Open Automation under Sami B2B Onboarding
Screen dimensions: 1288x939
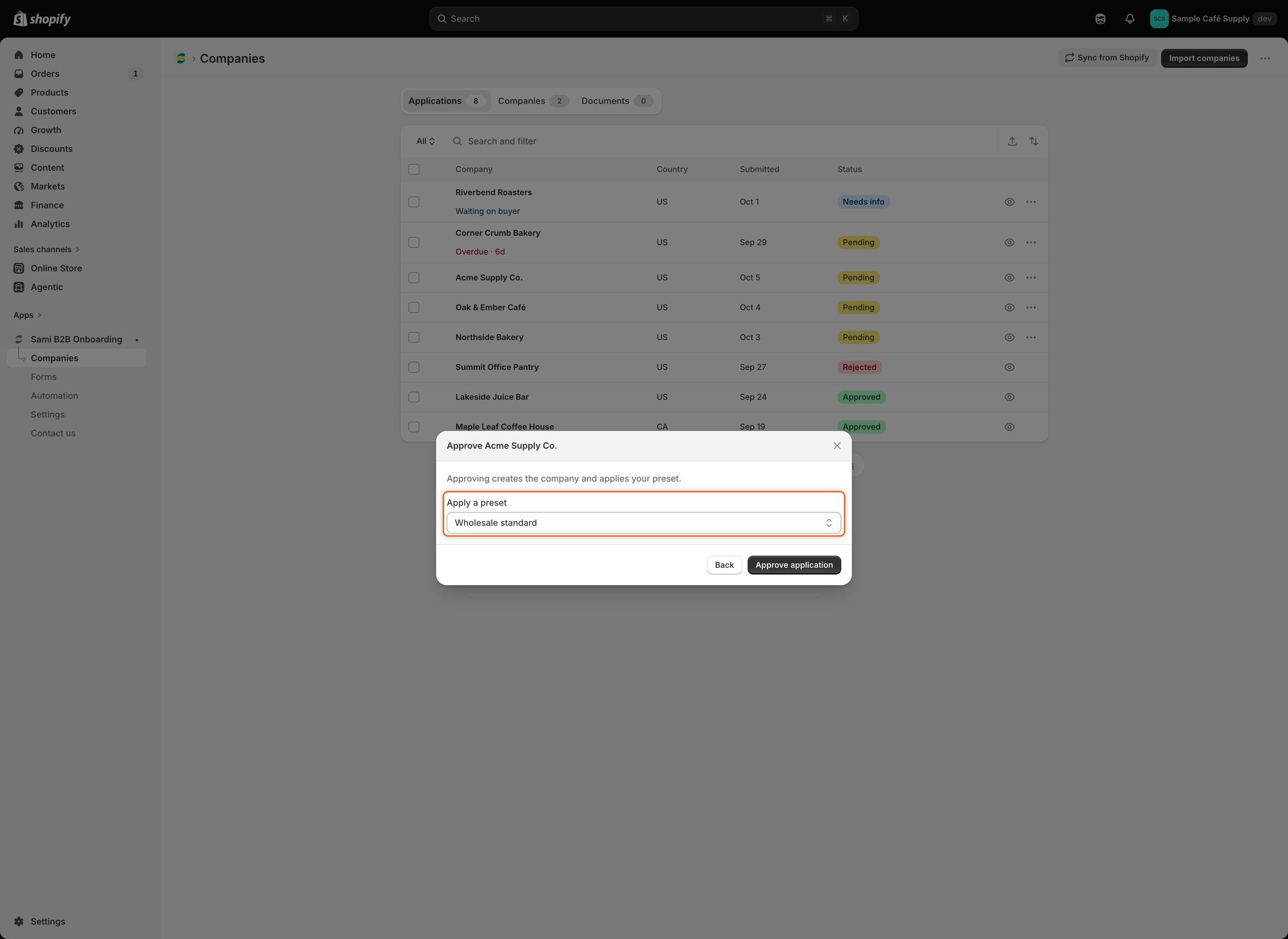(x=55, y=395)
